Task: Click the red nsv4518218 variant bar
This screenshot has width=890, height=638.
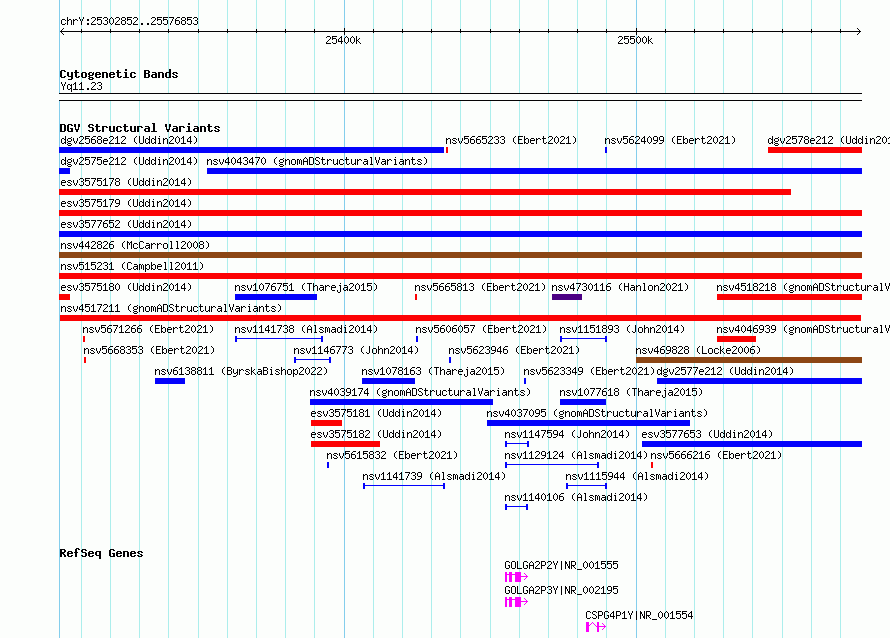Action: (x=790, y=297)
